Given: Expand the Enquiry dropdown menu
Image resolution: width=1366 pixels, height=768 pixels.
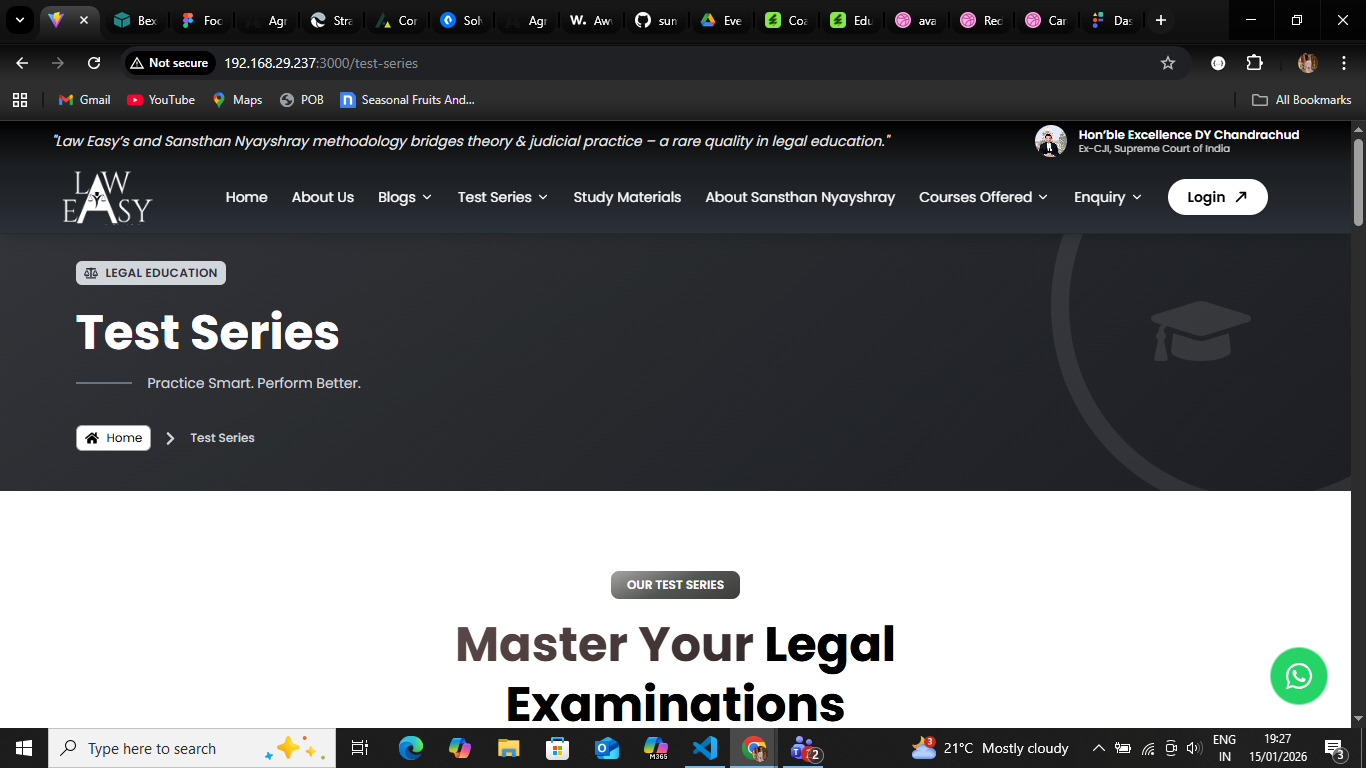Looking at the screenshot, I should tap(1107, 197).
